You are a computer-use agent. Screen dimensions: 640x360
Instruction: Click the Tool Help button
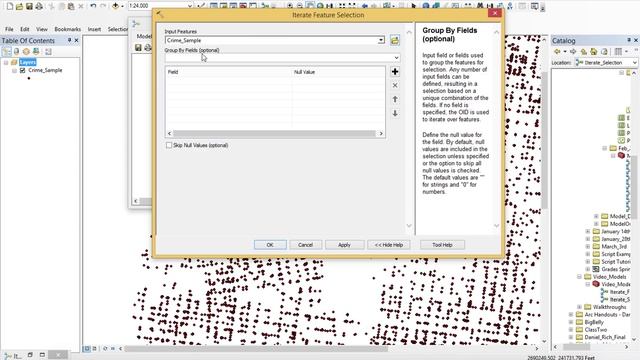click(x=442, y=245)
